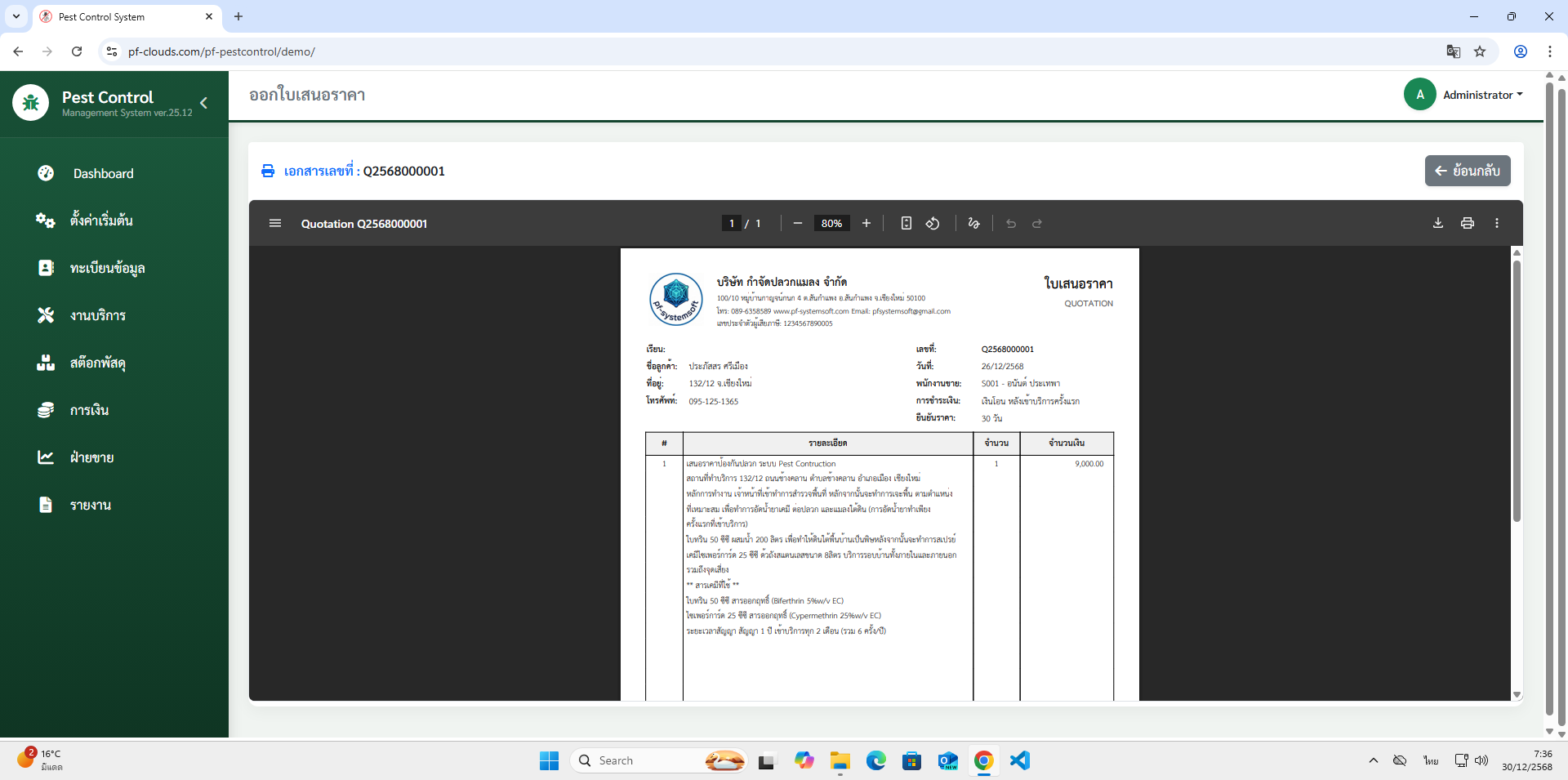Screen dimensions: 1568x780
Task: Collapse the Pest Control sidebar
Action: [204, 103]
